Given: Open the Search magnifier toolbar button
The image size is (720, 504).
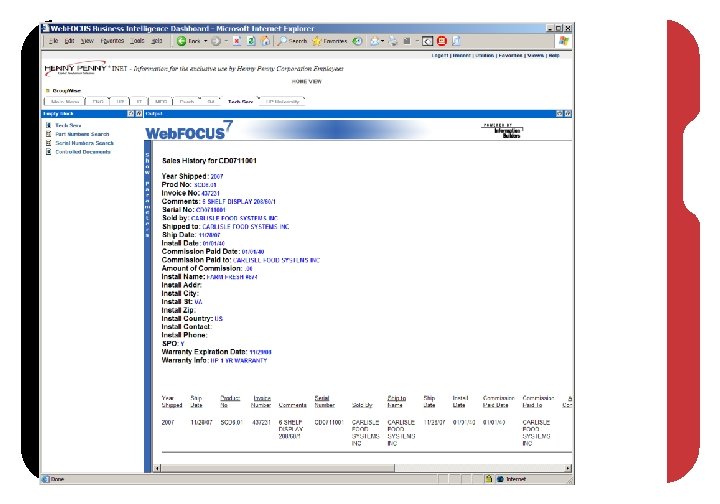Looking at the screenshot, I should (x=292, y=41).
